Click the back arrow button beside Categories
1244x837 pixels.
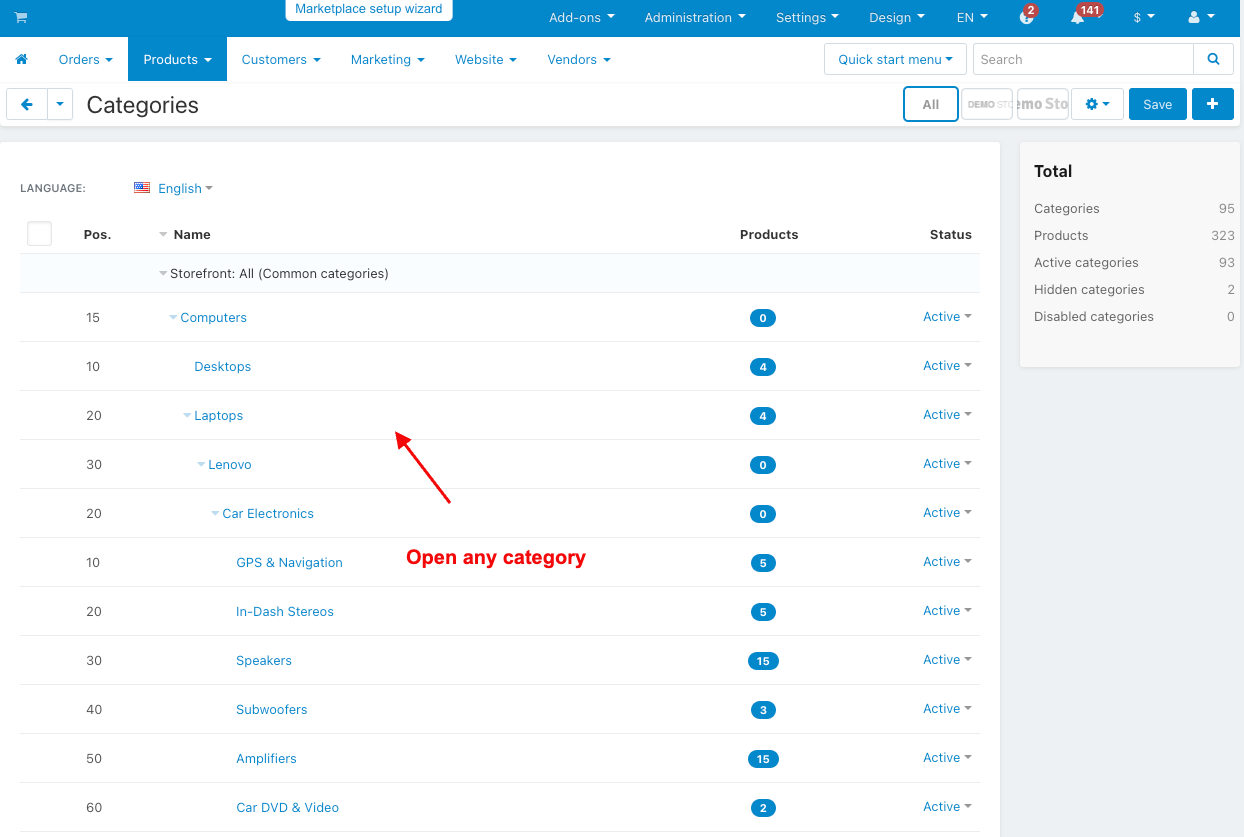(x=27, y=104)
